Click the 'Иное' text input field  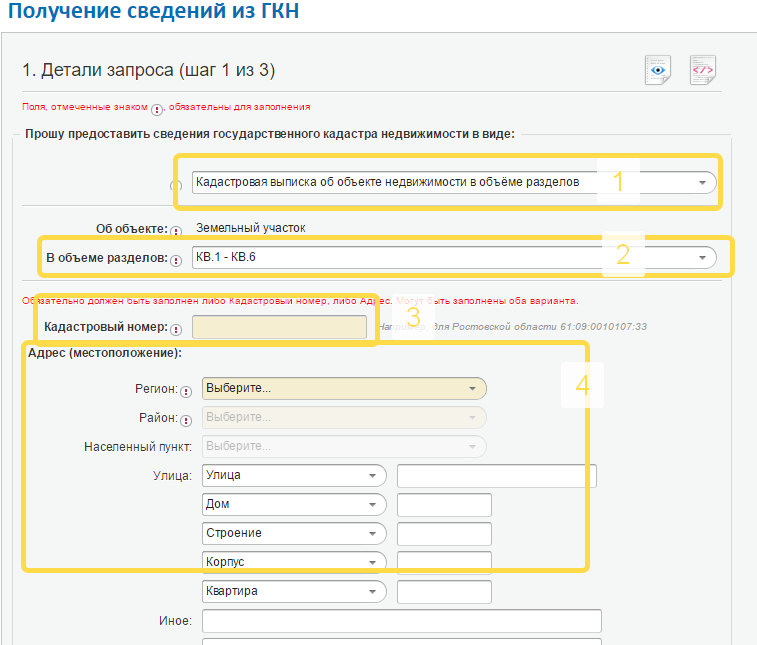401,621
